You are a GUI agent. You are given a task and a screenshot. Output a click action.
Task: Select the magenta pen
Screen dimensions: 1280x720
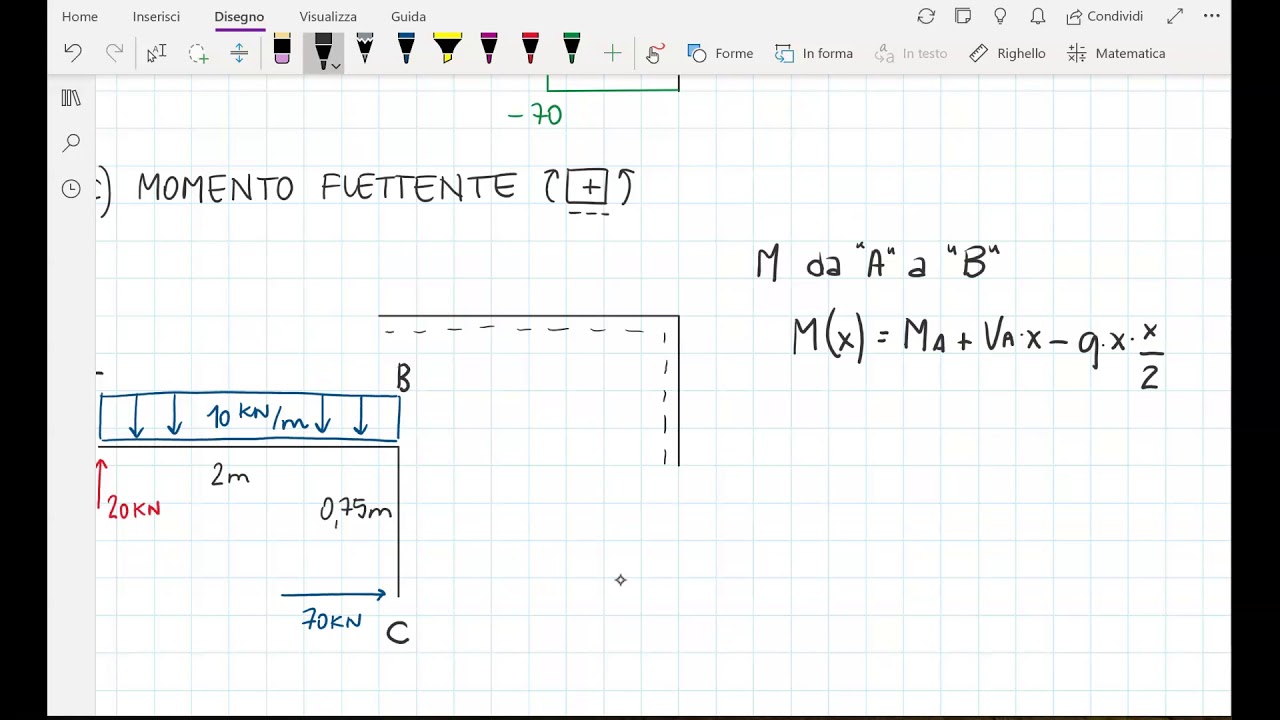point(489,50)
